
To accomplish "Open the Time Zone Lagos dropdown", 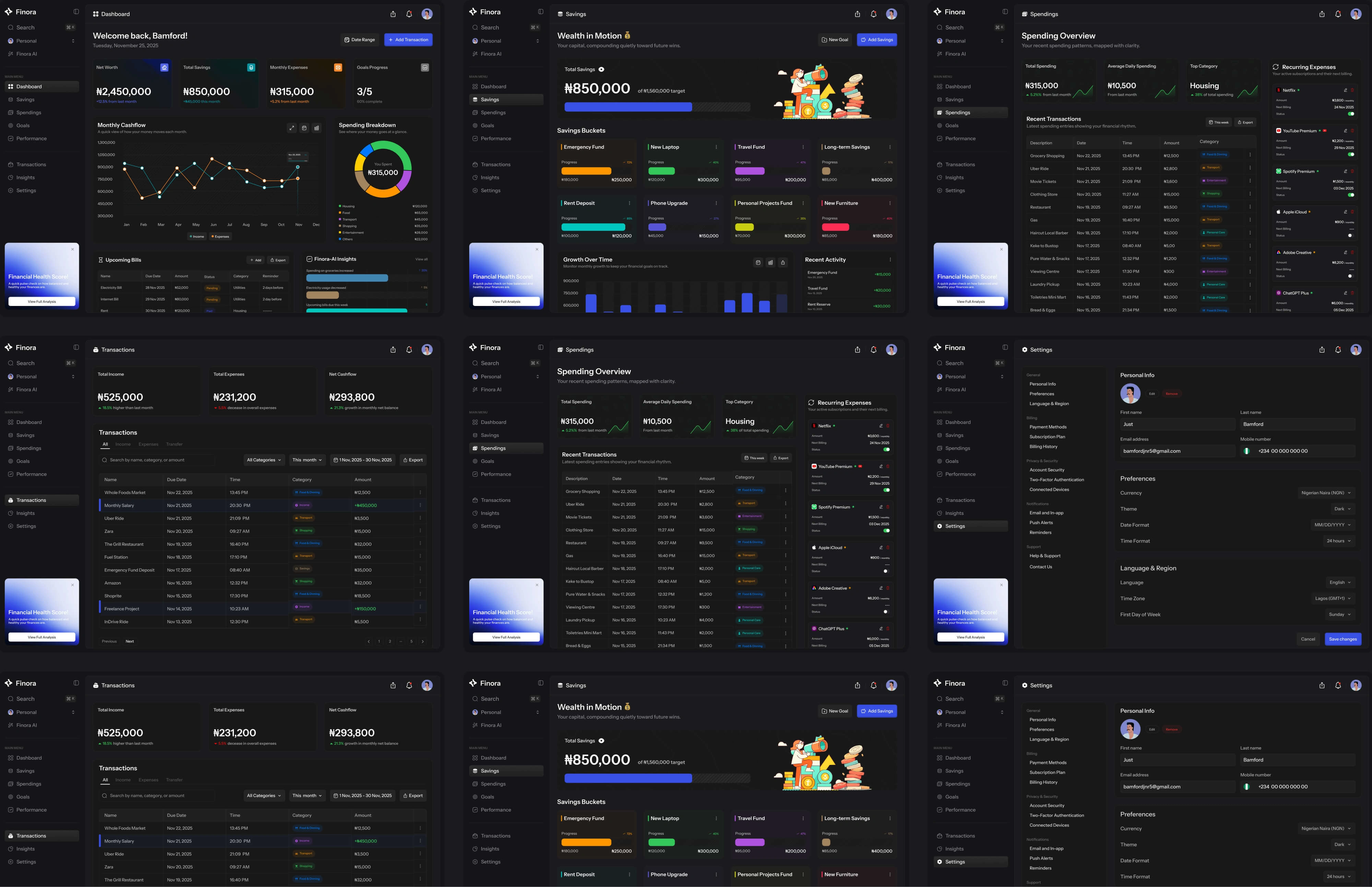I will 1332,599.
